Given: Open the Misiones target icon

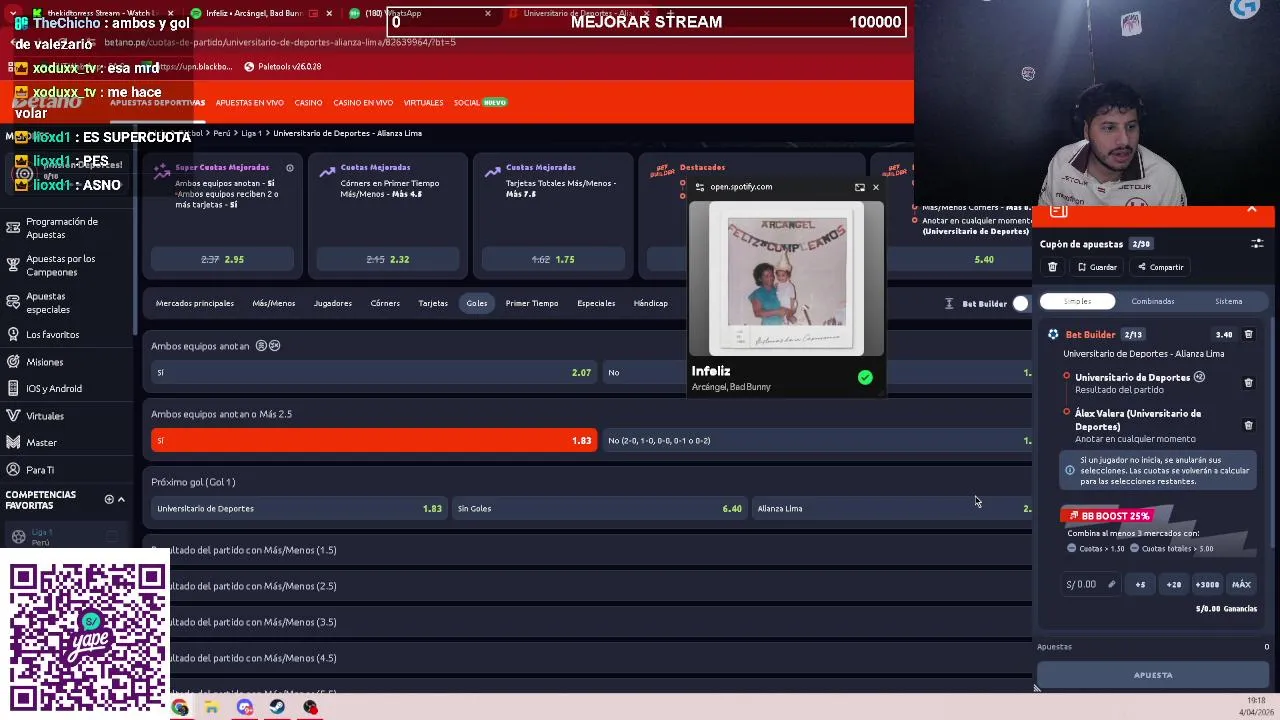Looking at the screenshot, I should (12, 361).
